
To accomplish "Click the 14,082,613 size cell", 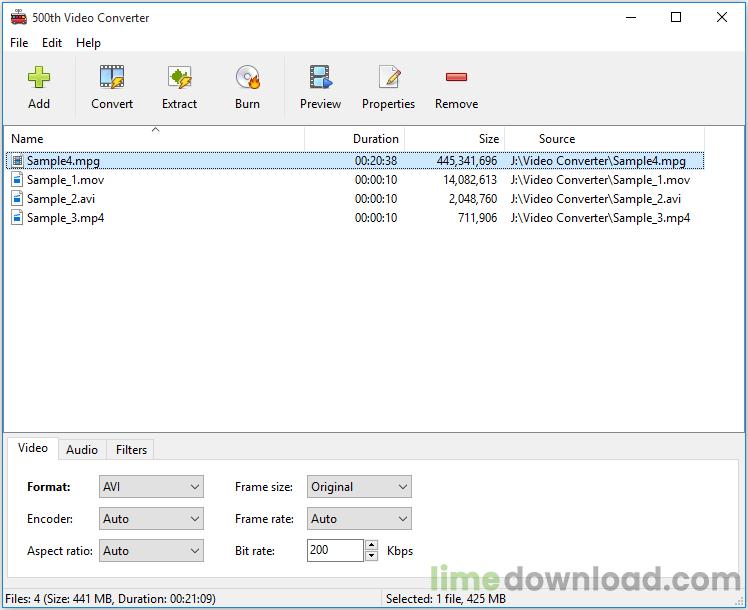I will point(470,180).
